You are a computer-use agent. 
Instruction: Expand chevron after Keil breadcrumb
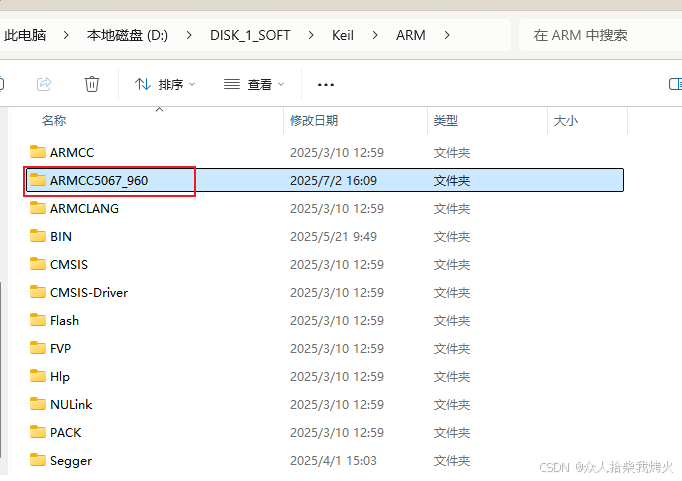374,35
